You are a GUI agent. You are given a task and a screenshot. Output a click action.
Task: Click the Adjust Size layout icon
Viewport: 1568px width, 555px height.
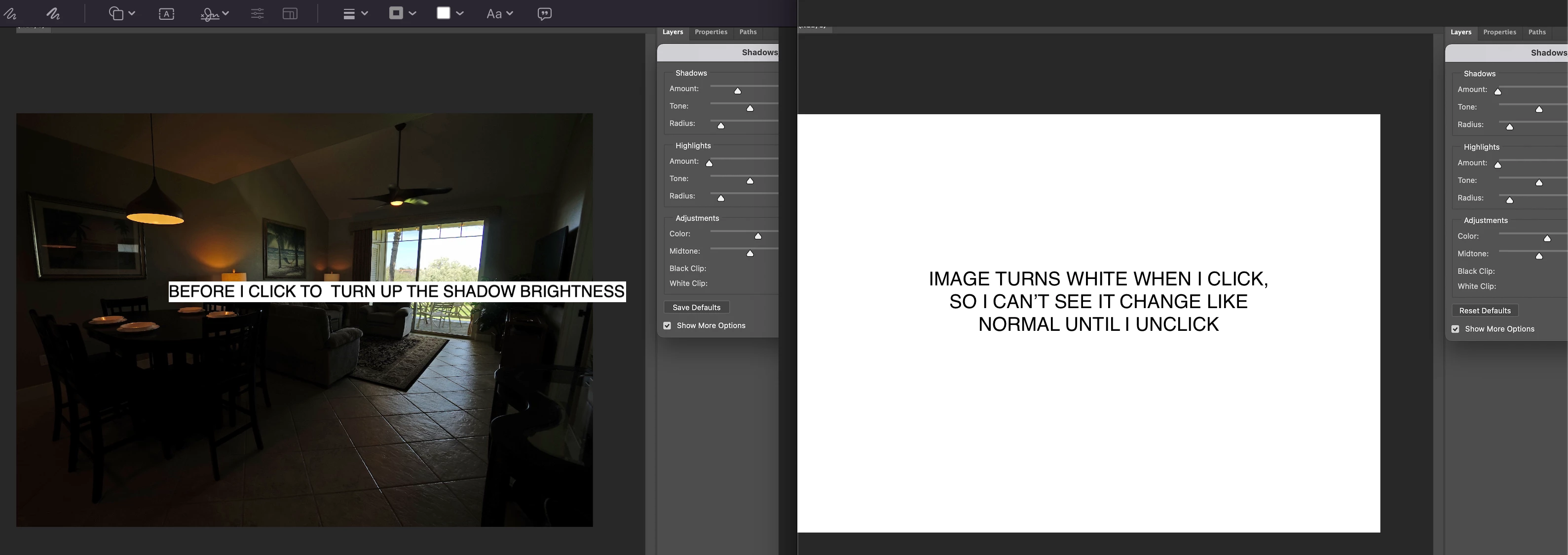[290, 13]
